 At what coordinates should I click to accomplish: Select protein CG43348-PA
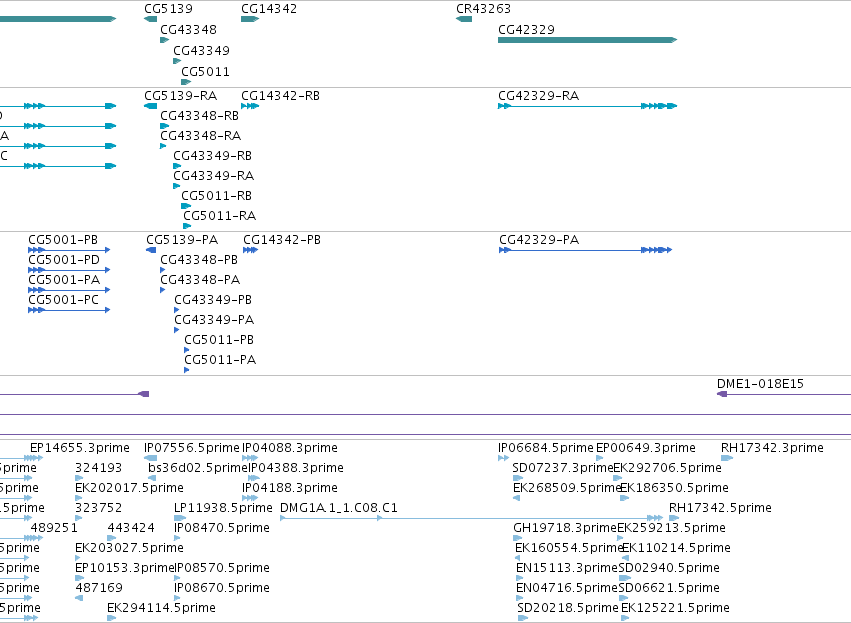pyautogui.click(x=162, y=290)
